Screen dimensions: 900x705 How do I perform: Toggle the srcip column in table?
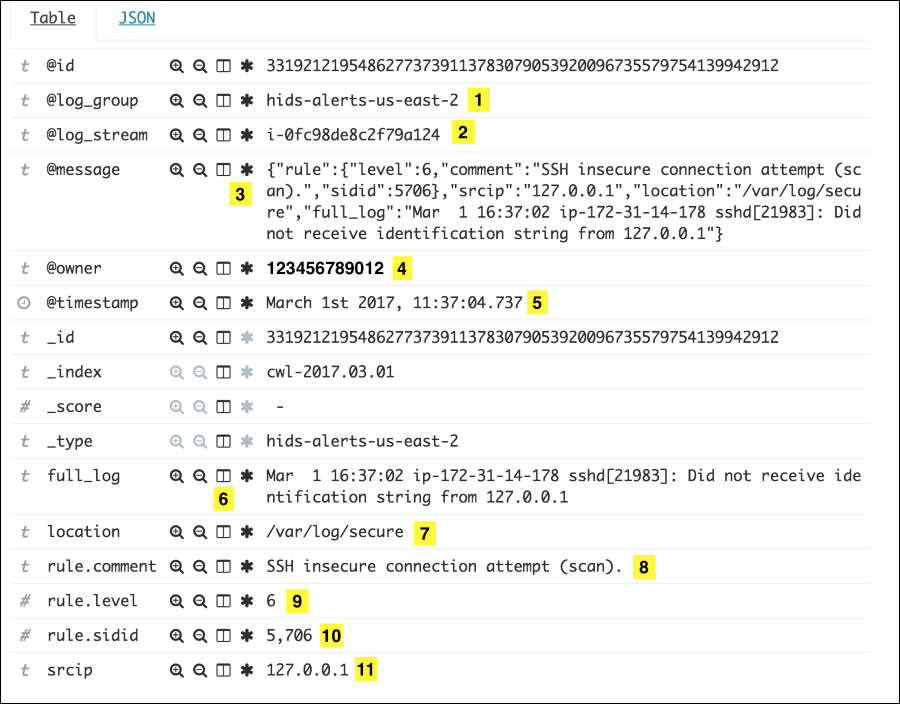tap(222, 670)
